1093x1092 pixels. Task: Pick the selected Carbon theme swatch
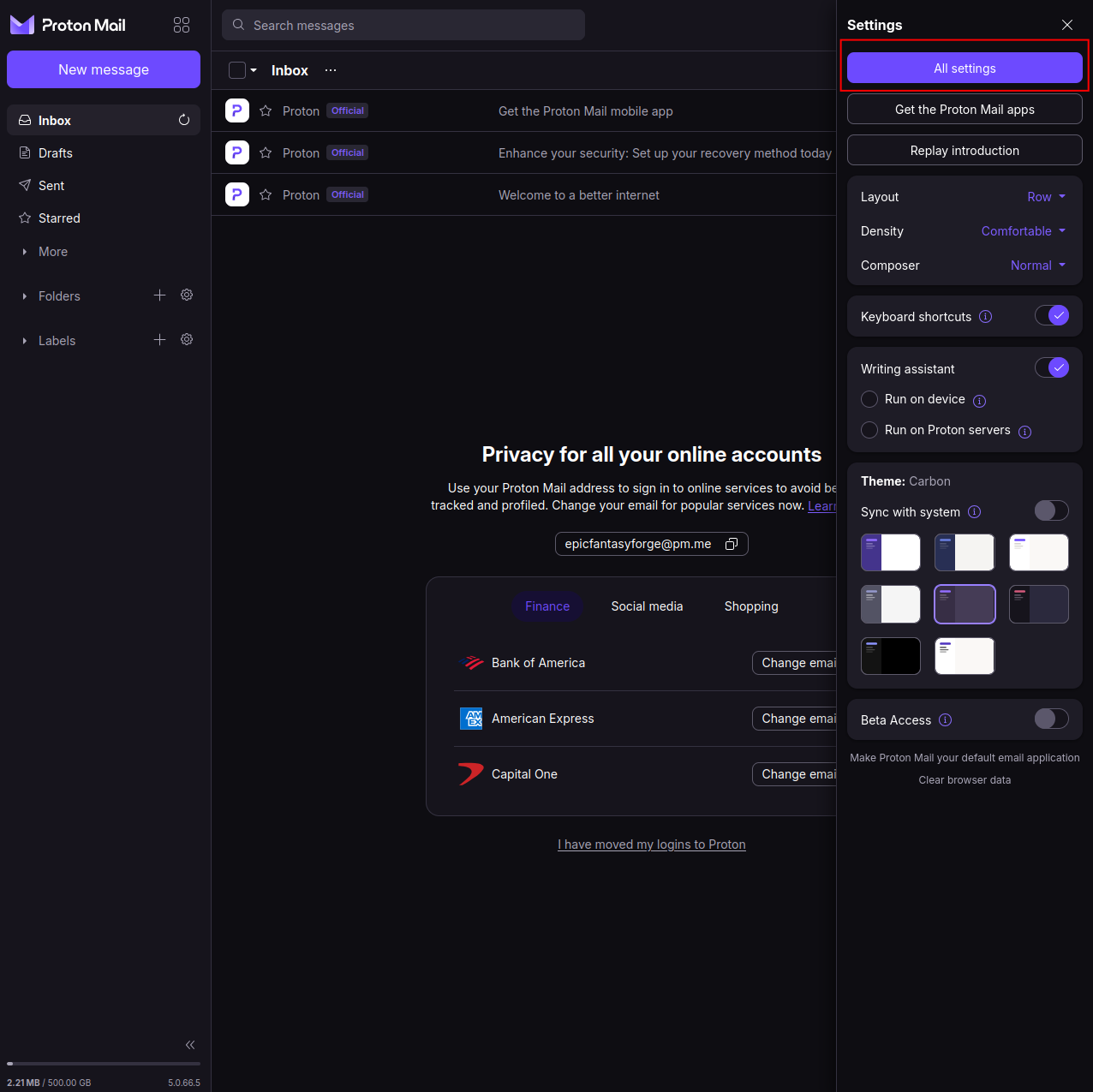point(965,604)
